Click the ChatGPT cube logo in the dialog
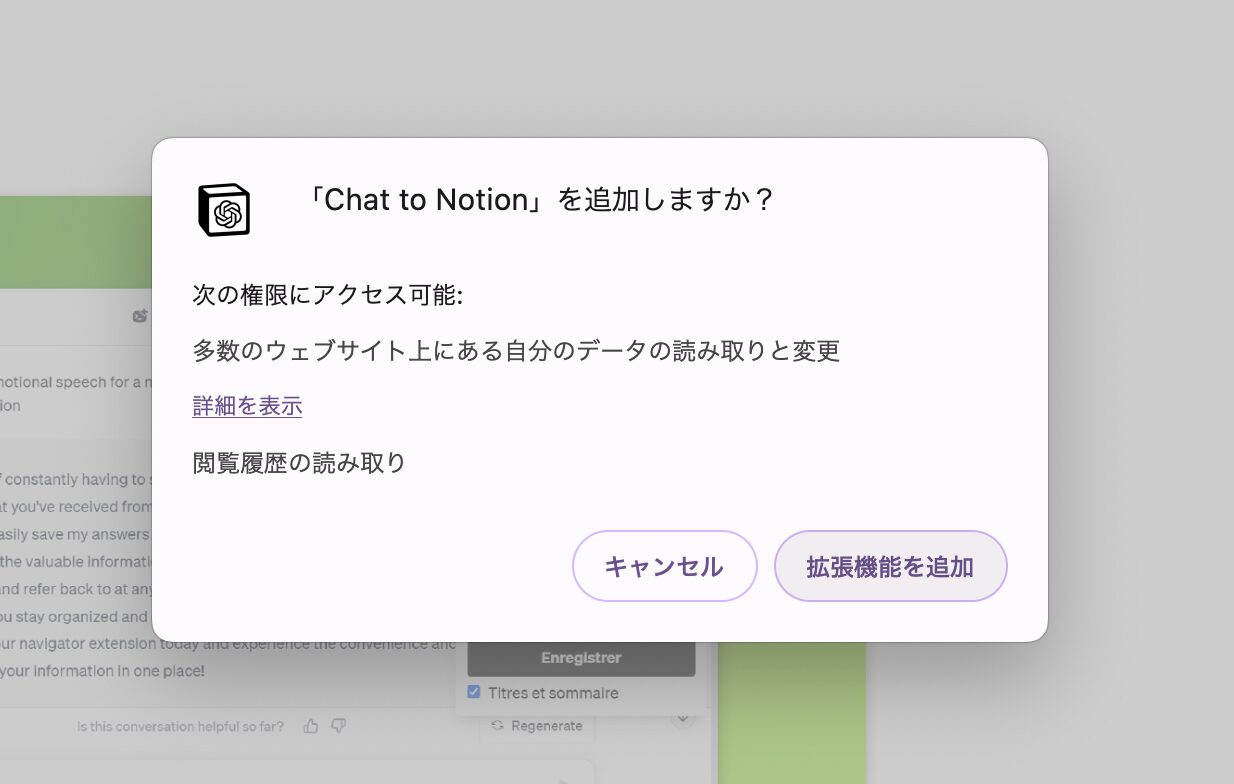1234x784 pixels. (222, 209)
